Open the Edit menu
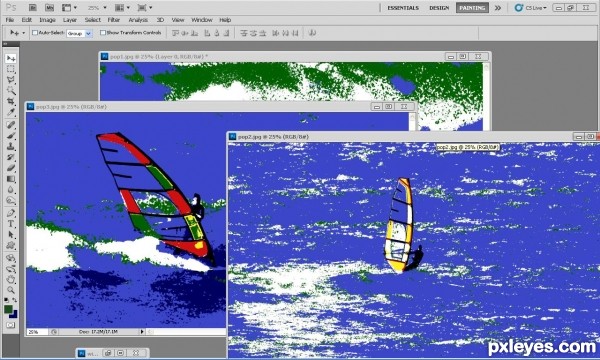The image size is (600, 360). [x=26, y=20]
